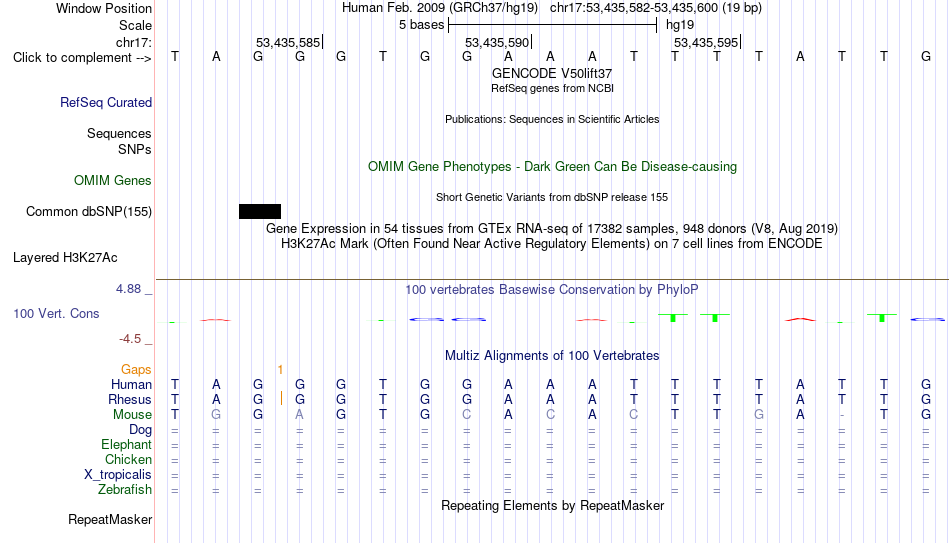Click the RepeatMasker track label

[110, 519]
